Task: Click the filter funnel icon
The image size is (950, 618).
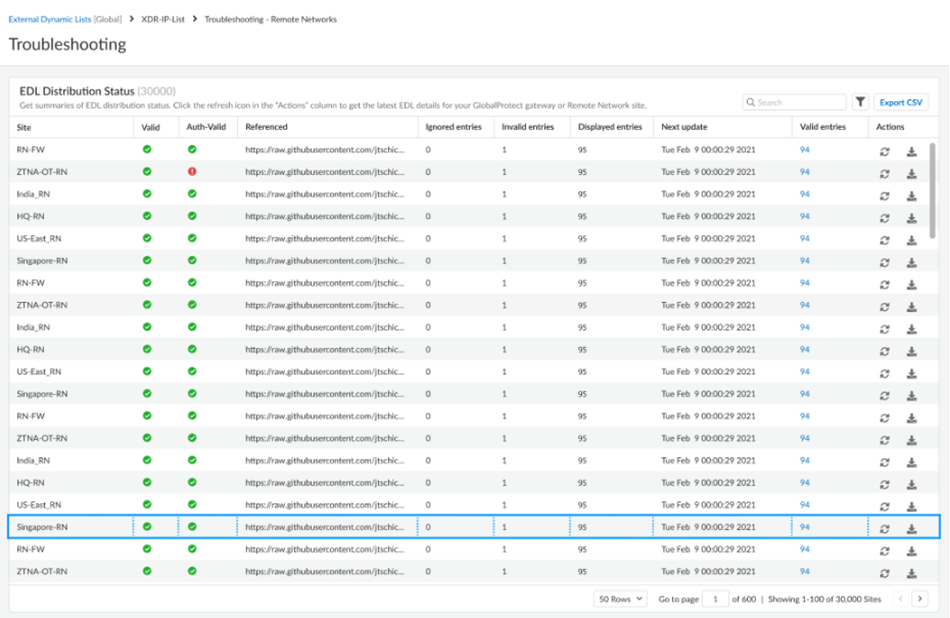Action: coord(860,102)
